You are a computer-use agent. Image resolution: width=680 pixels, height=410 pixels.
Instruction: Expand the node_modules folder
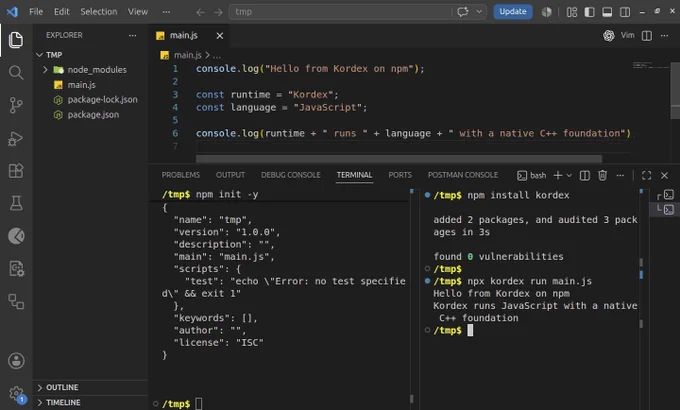[45, 69]
